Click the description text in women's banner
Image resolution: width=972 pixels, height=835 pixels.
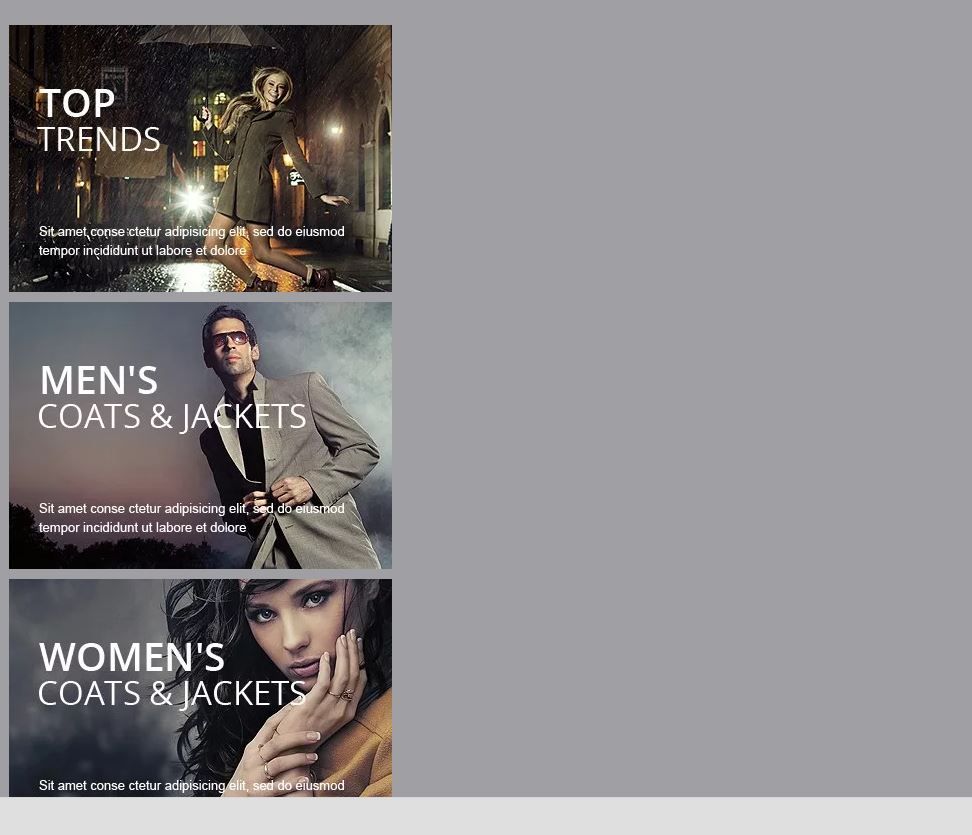pos(191,786)
